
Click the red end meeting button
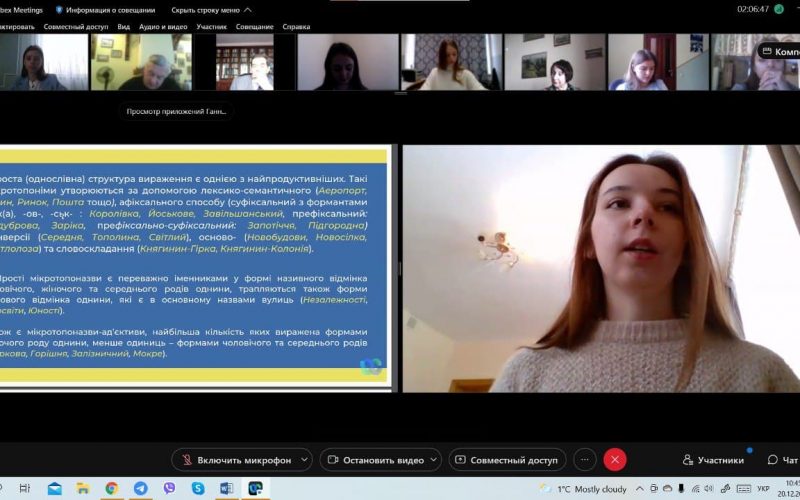pos(615,460)
